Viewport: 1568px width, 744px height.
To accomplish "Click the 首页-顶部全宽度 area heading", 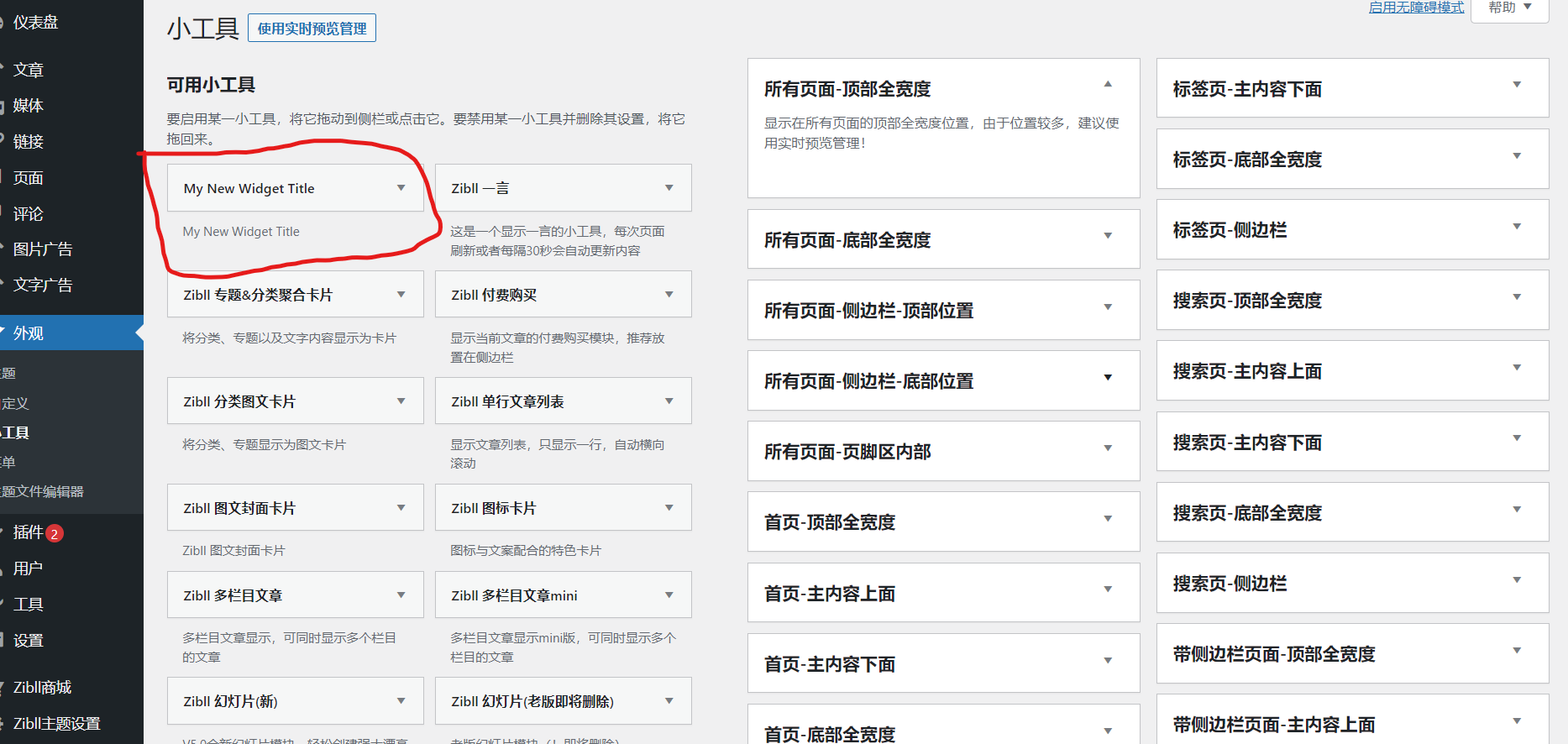I will pos(830,522).
